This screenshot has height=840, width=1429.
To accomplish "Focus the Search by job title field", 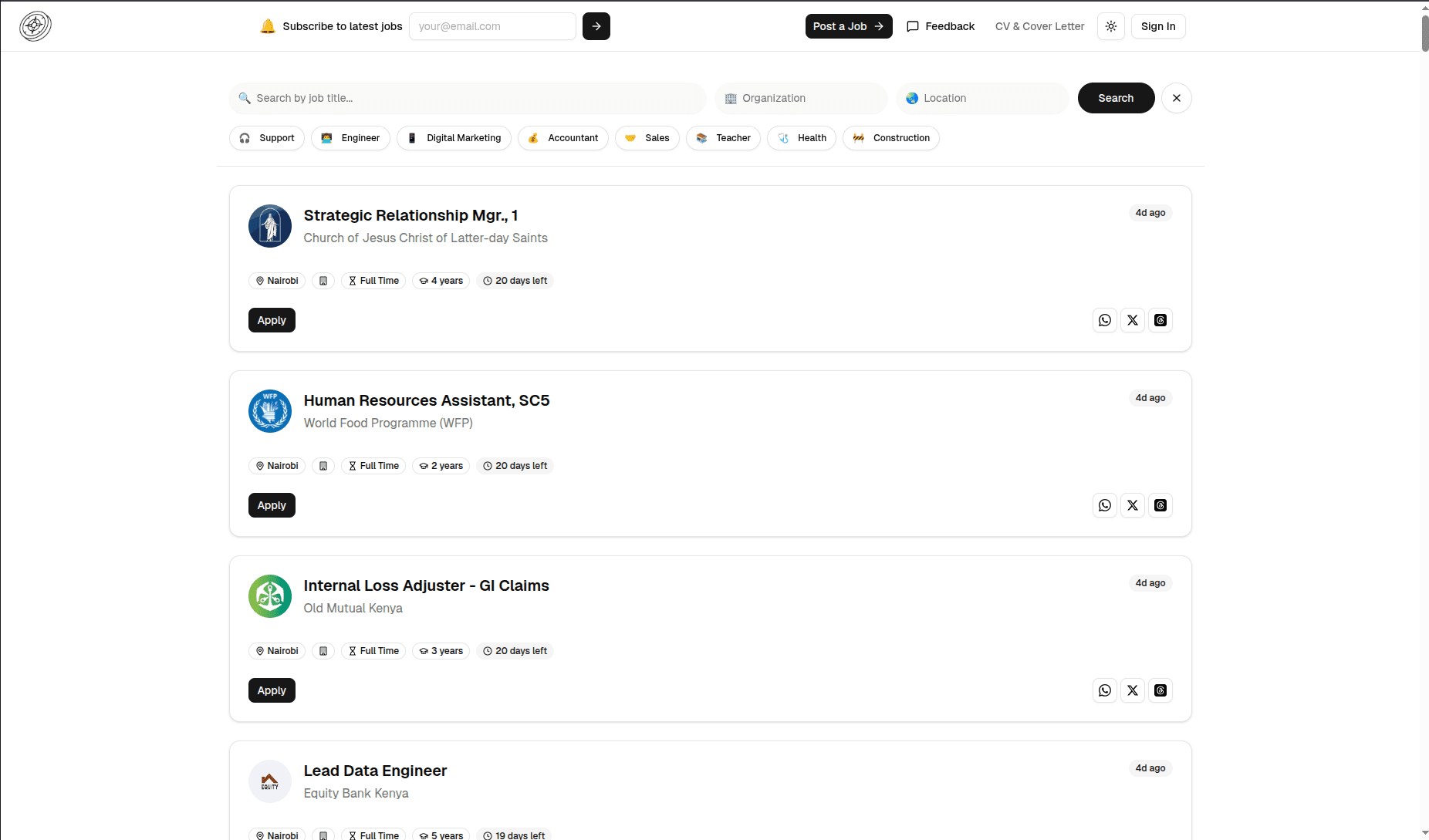I will pyautogui.click(x=468, y=98).
